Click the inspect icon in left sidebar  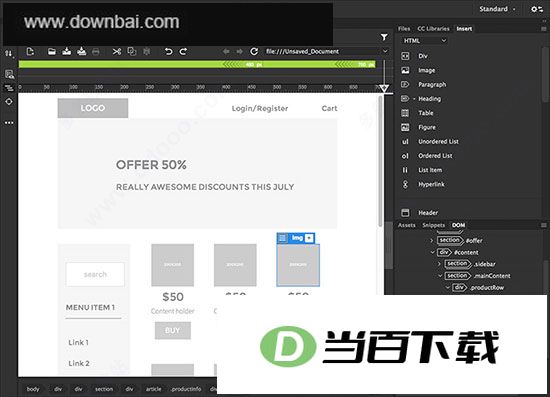tap(9, 74)
